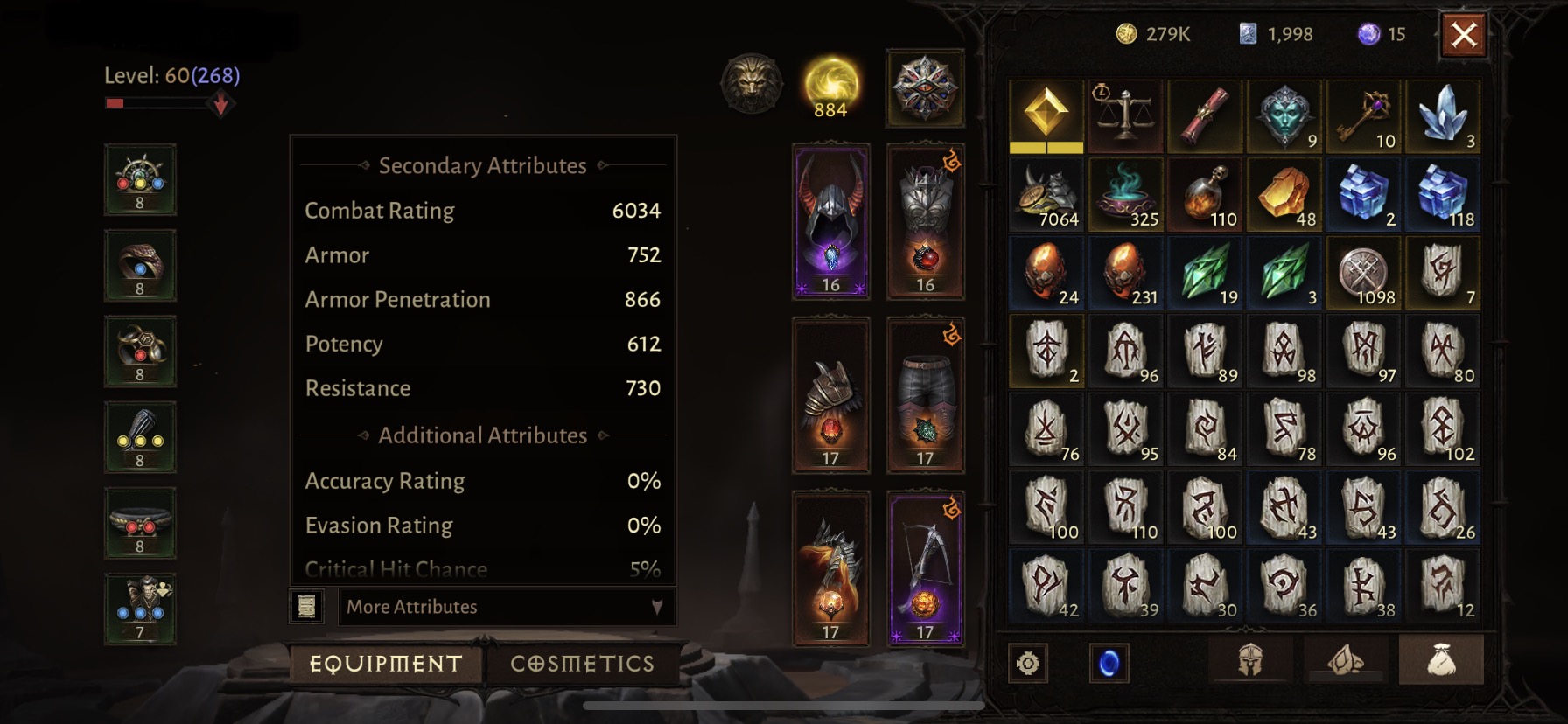Select the blue crystal cluster item
Screen dimensions: 1568x724
1443,116
